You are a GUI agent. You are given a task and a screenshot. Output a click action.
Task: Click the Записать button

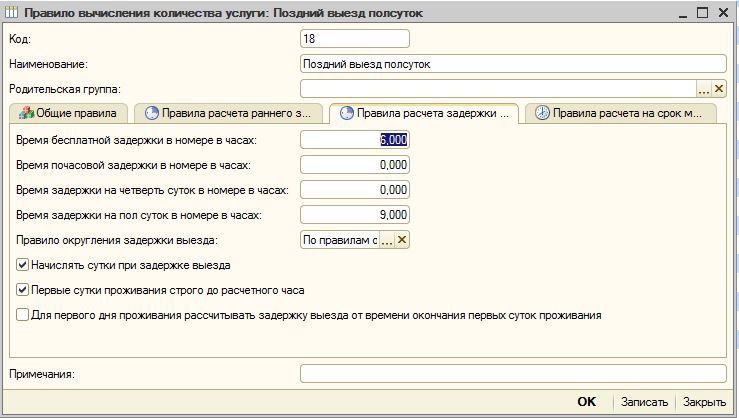pyautogui.click(x=644, y=402)
